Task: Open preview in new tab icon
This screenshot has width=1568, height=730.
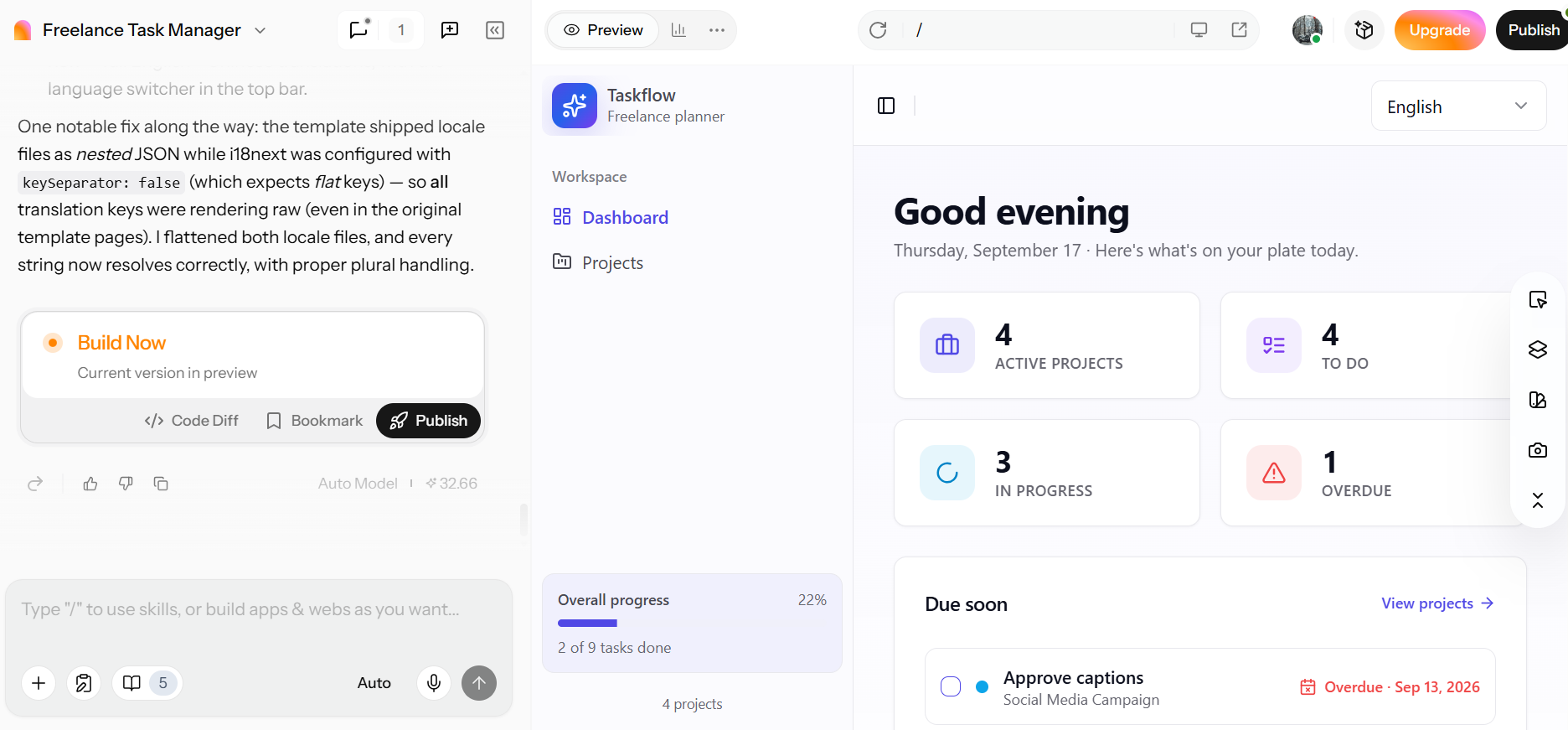Action: pyautogui.click(x=1240, y=30)
